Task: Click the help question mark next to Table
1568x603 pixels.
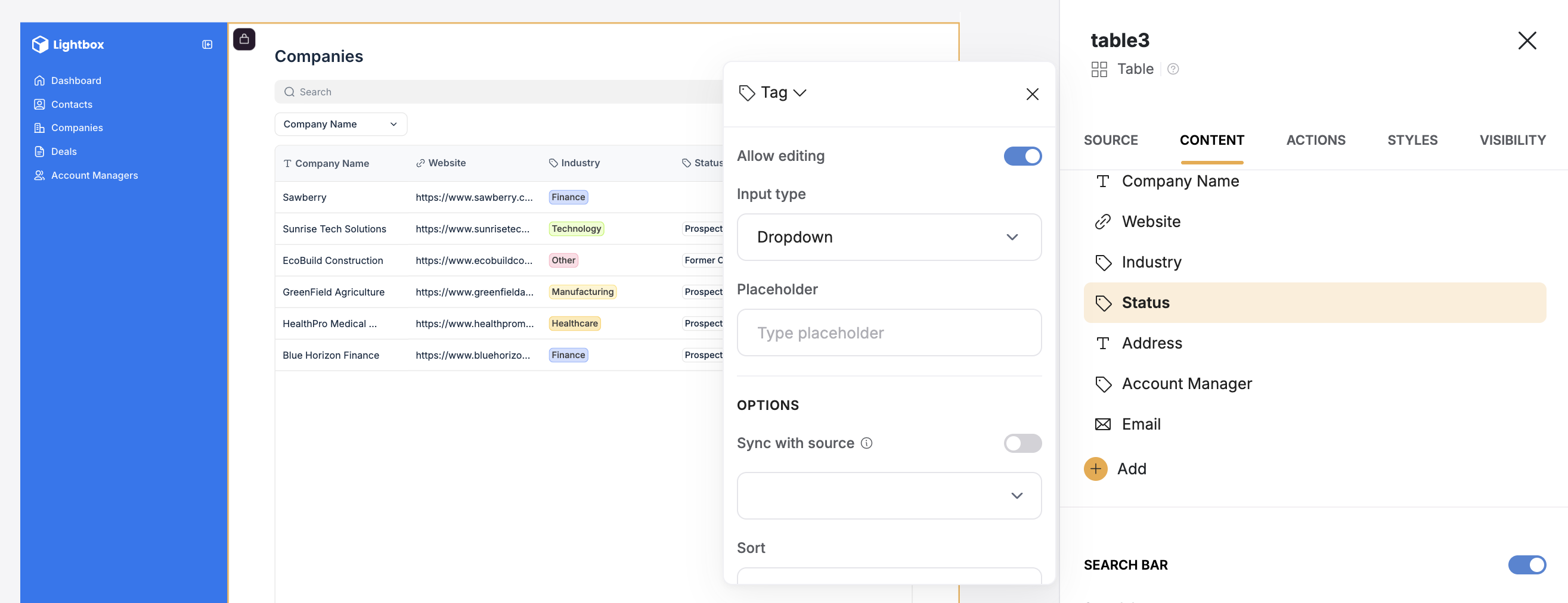Action: click(x=1173, y=69)
